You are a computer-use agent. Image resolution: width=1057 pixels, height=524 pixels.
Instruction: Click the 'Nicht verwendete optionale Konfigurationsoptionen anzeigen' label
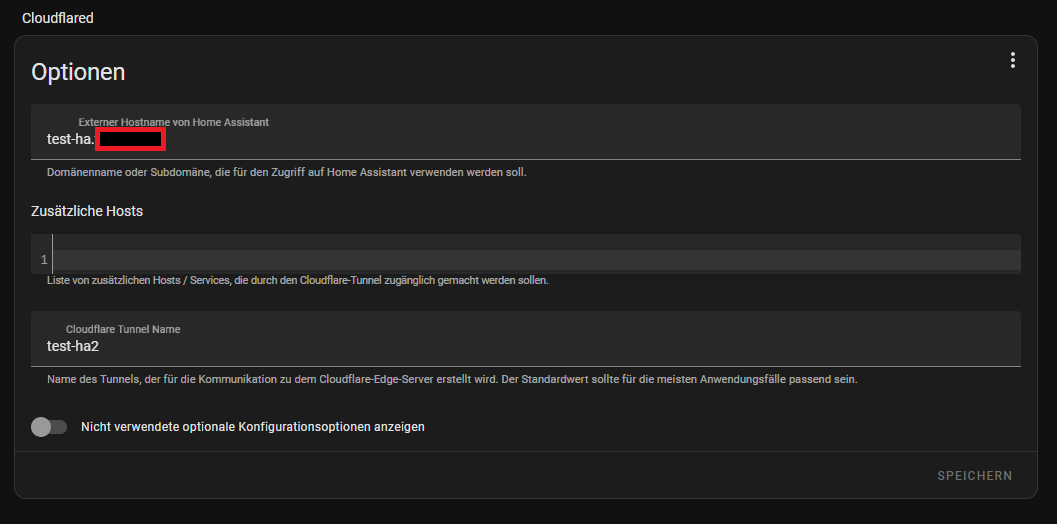pyautogui.click(x=252, y=427)
